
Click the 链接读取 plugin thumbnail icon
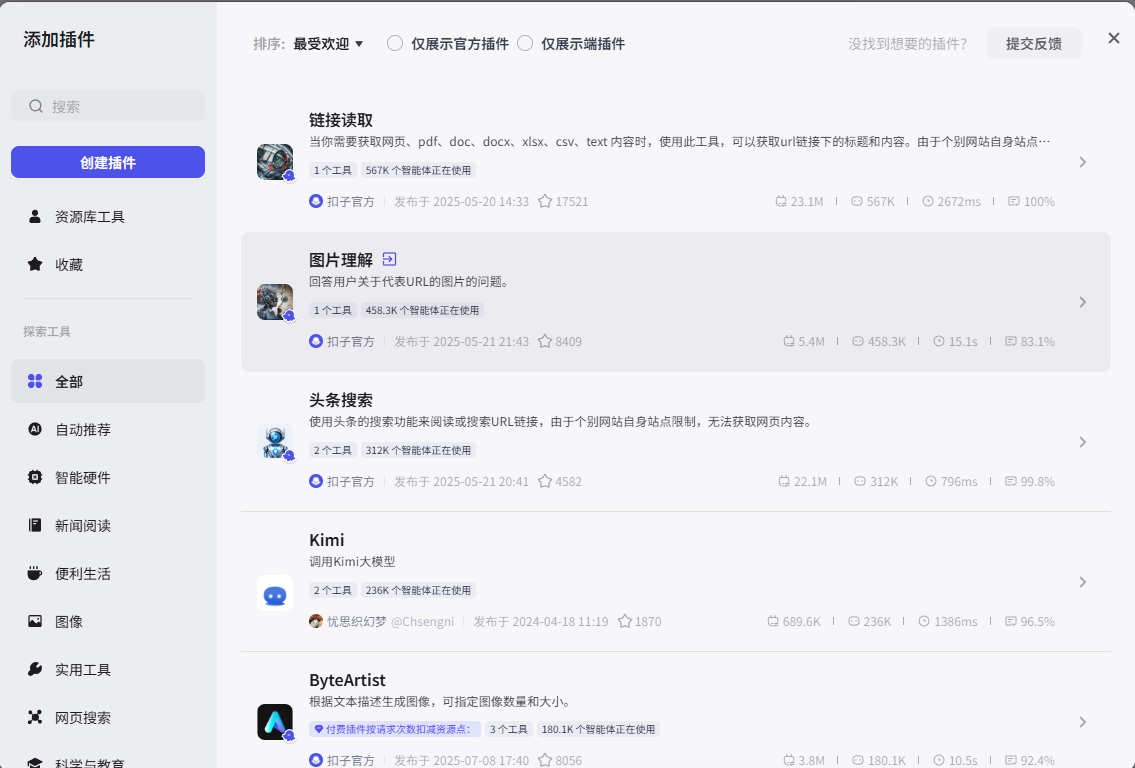pos(275,162)
